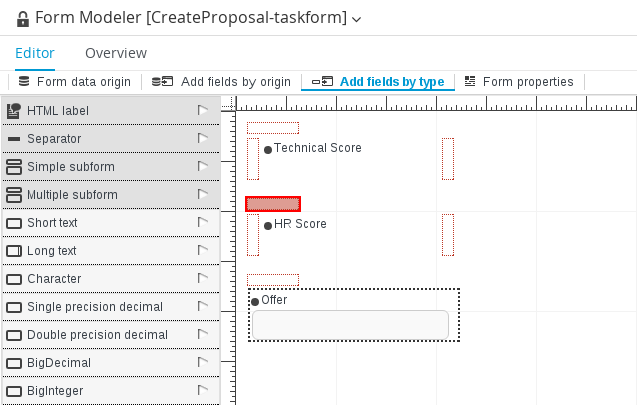Add BigDecimal field using its arrow
The width and height of the screenshot is (637, 405).
coord(203,362)
